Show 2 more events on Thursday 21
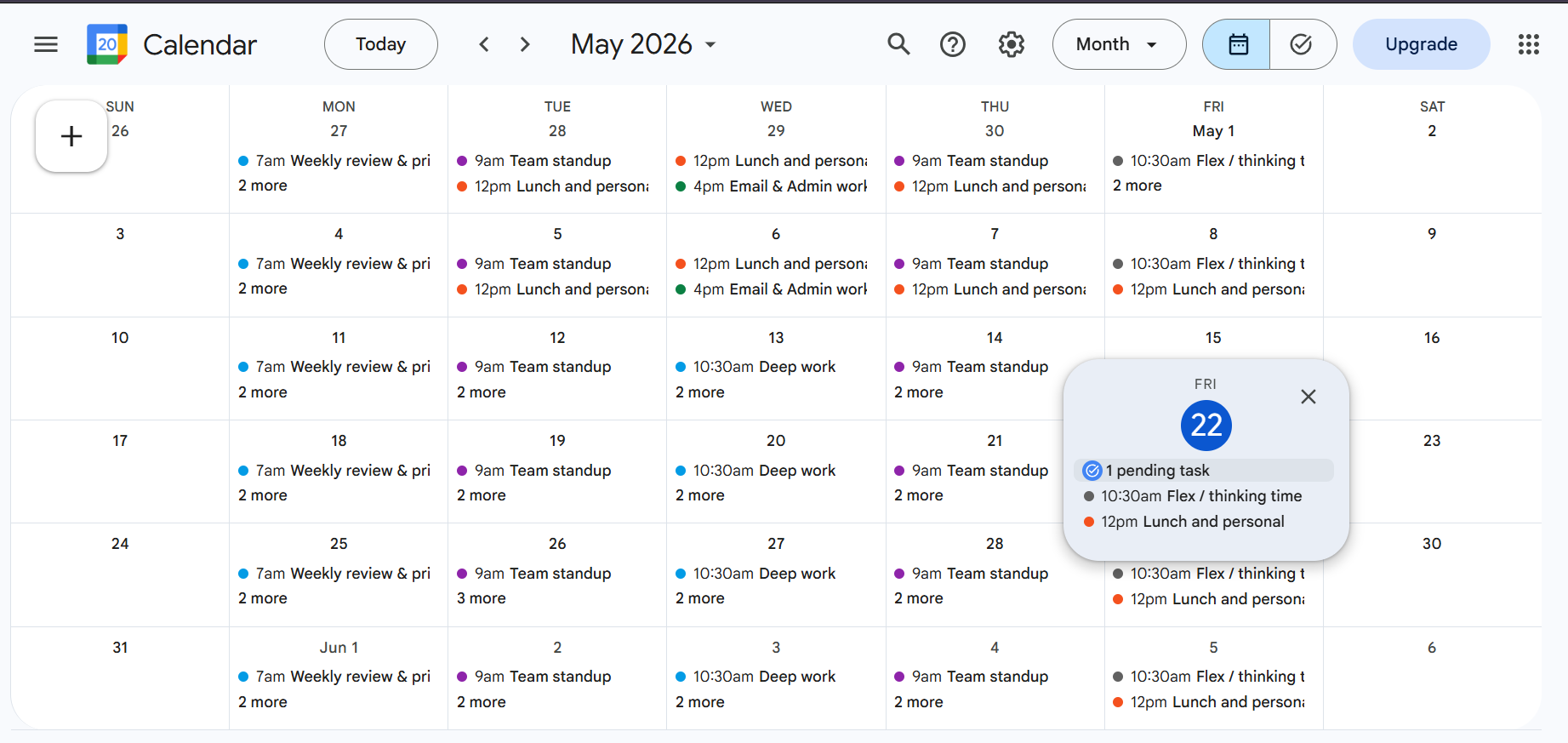1568x743 pixels. click(919, 495)
